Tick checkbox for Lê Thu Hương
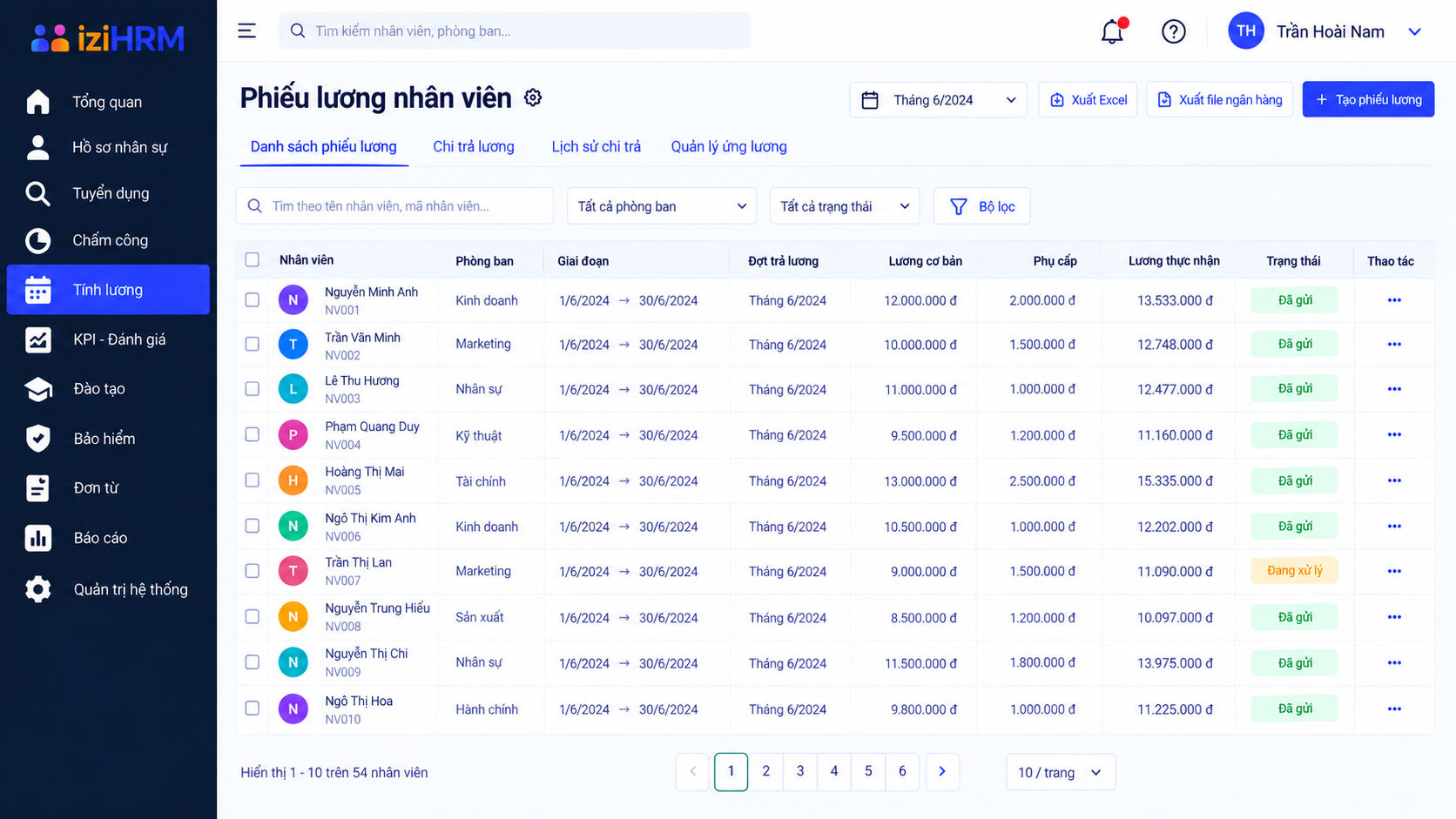The width and height of the screenshot is (1456, 819). point(253,389)
